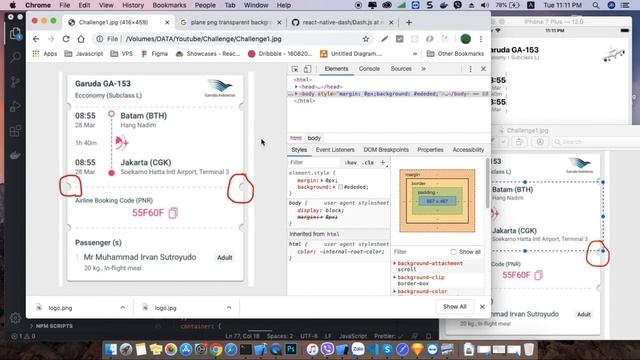Screen dimensions: 640x360
Task: Select body in the DevTools breadcrumb
Action: 314,138
